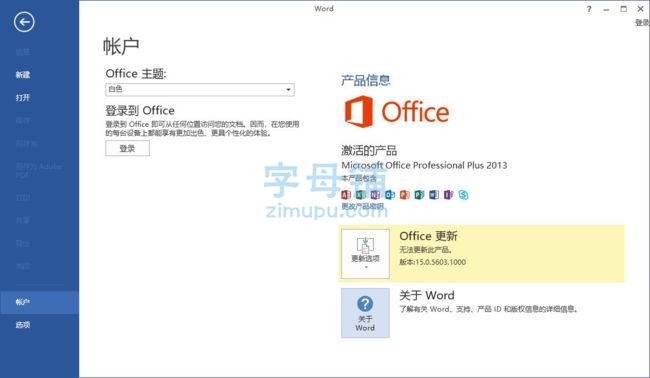The image size is (650, 378).
Task: Click the 登录 link in the top-right corner
Action: [642, 22]
